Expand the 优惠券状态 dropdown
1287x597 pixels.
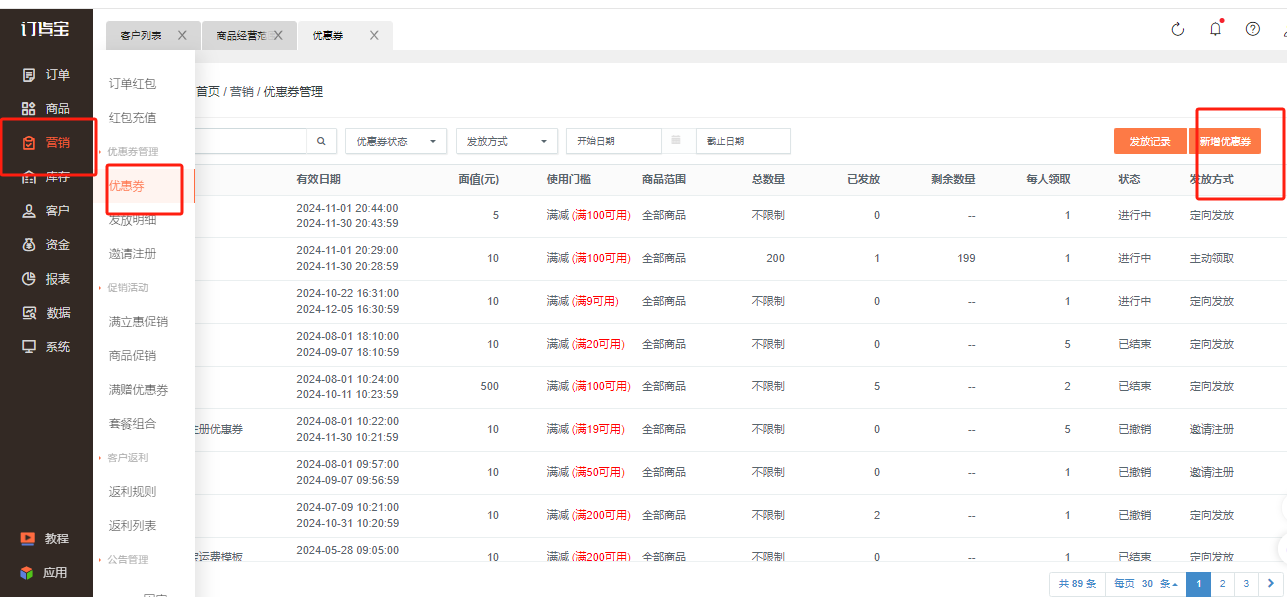[x=396, y=142]
